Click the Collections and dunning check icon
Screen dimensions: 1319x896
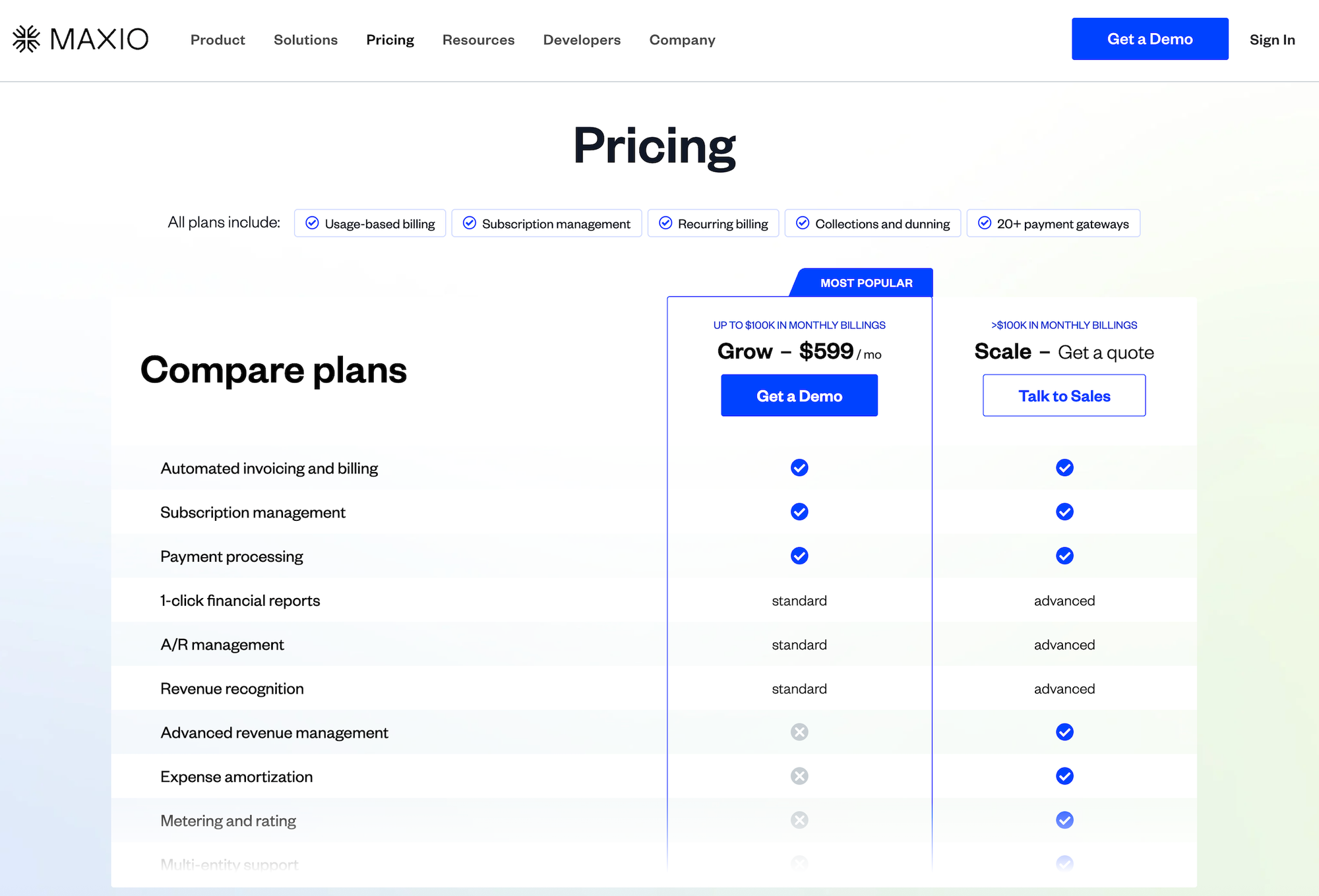coord(803,223)
